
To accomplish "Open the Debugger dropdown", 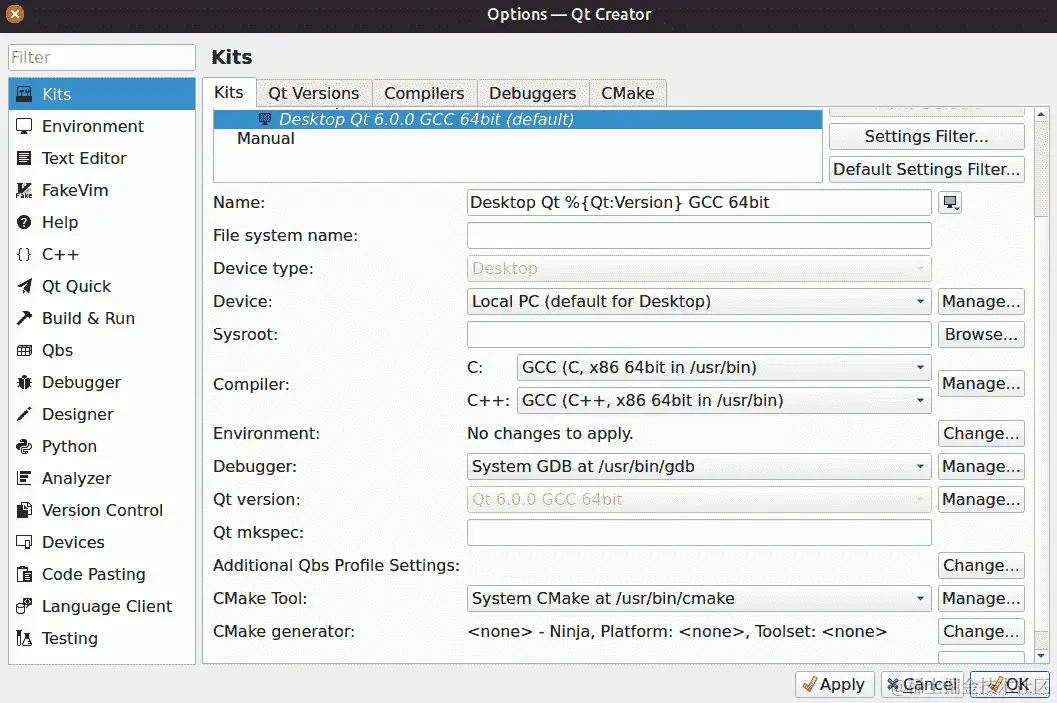I will click(x=699, y=466).
